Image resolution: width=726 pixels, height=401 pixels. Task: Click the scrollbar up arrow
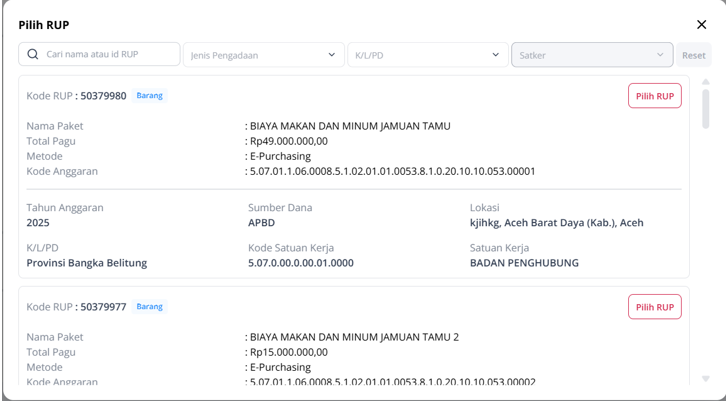pos(706,82)
